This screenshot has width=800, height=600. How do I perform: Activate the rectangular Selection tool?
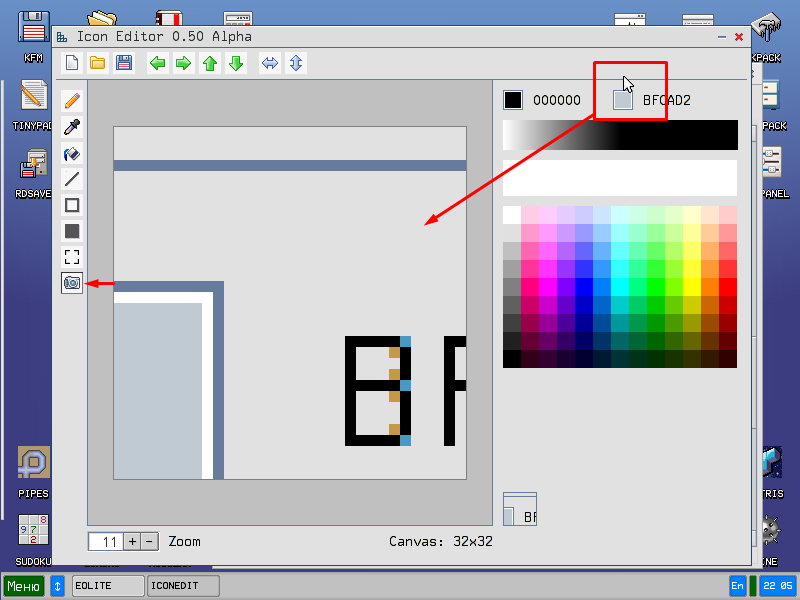(x=71, y=256)
